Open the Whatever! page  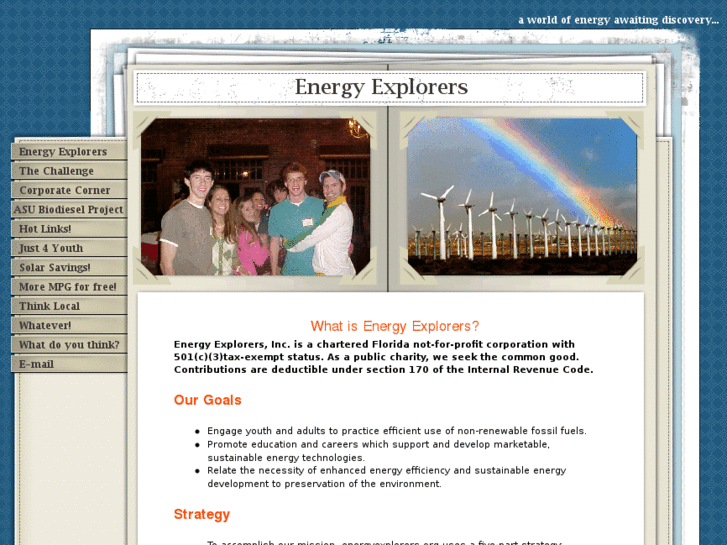69,326
